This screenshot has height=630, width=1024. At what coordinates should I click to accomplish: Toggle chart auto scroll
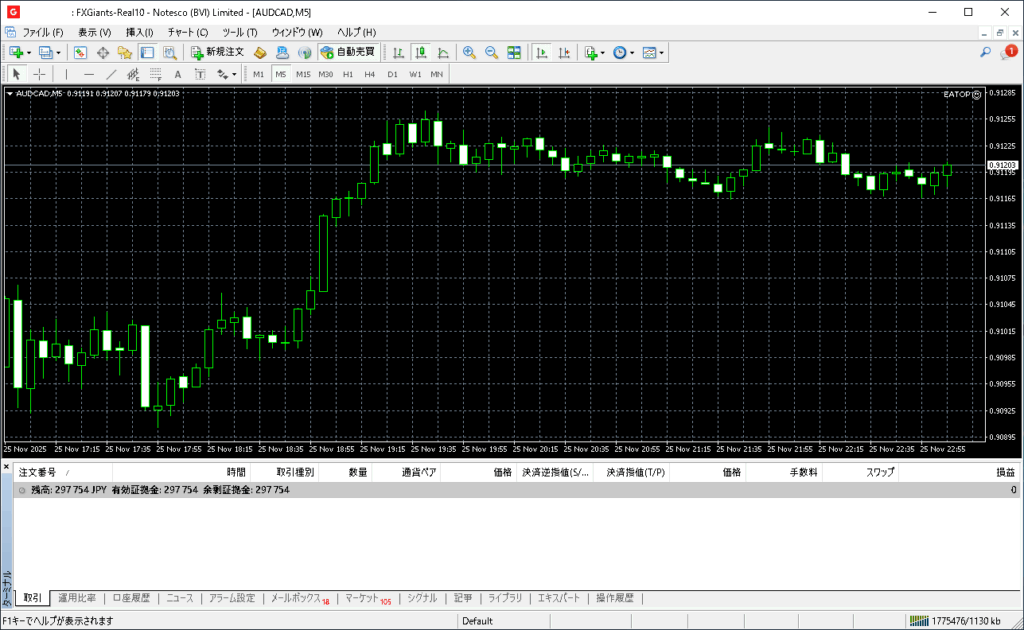(x=542, y=52)
